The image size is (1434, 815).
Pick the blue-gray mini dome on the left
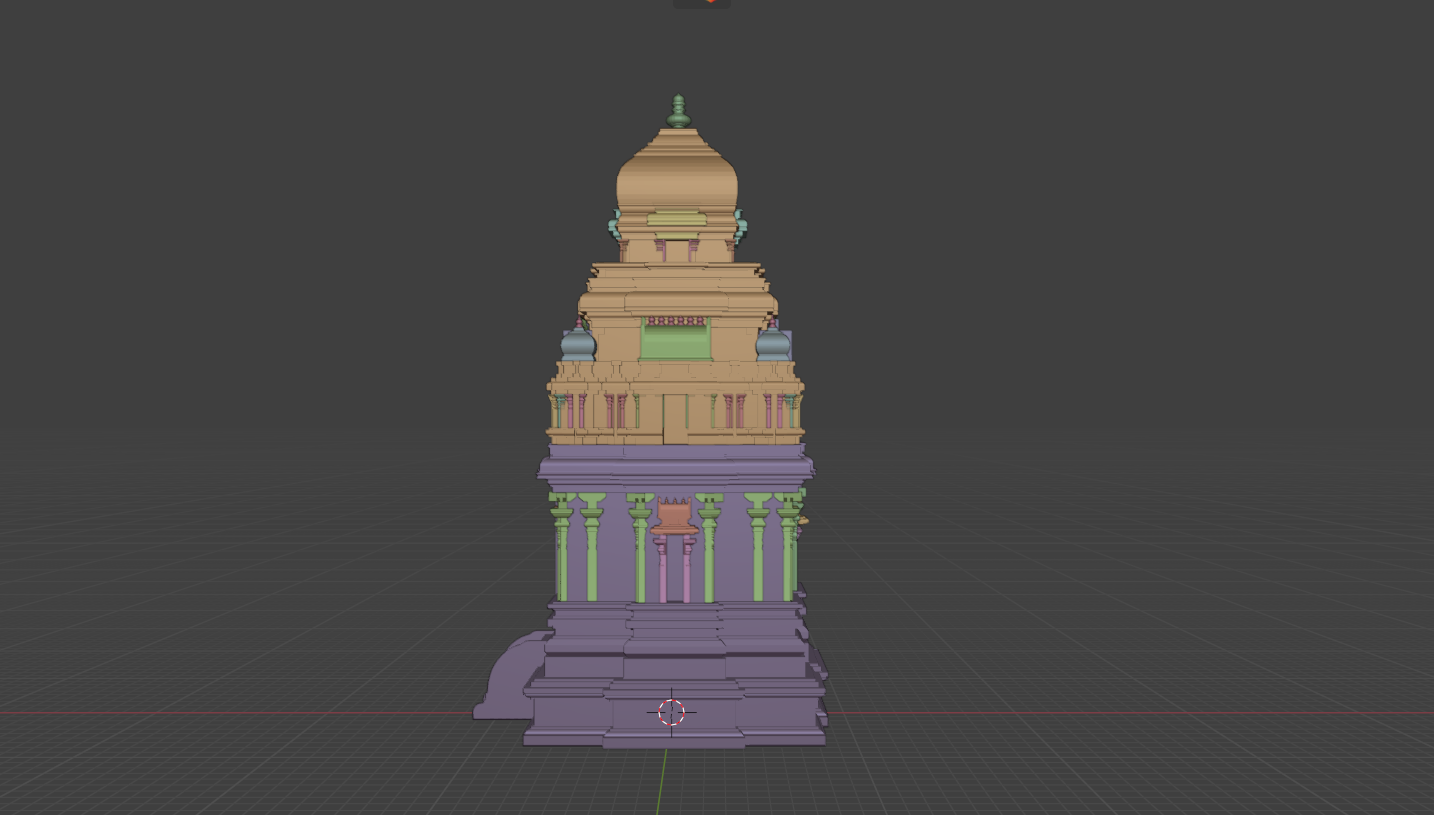578,343
